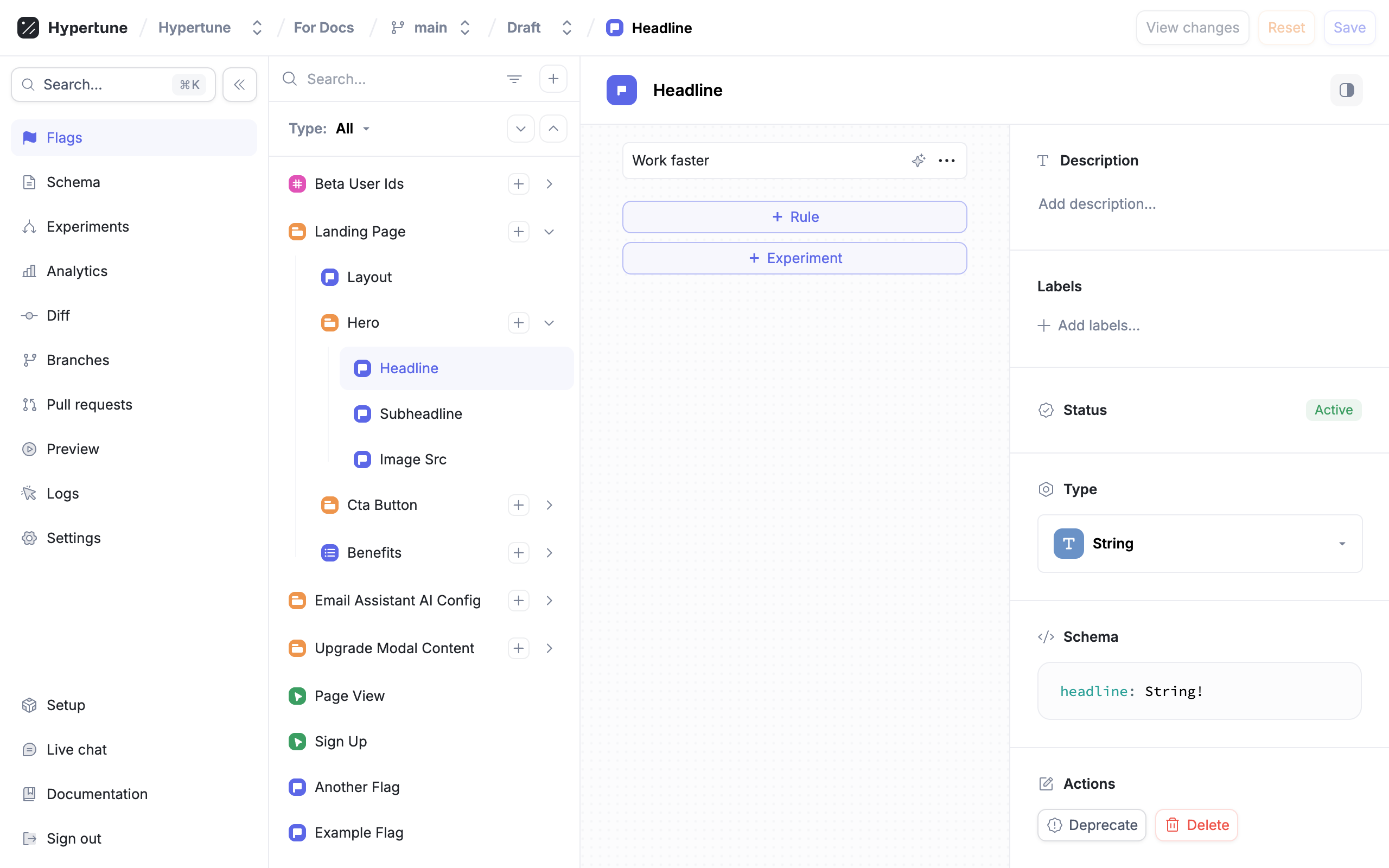This screenshot has width=1389, height=868.
Task: Go to Pull requests section
Action: pos(89,405)
